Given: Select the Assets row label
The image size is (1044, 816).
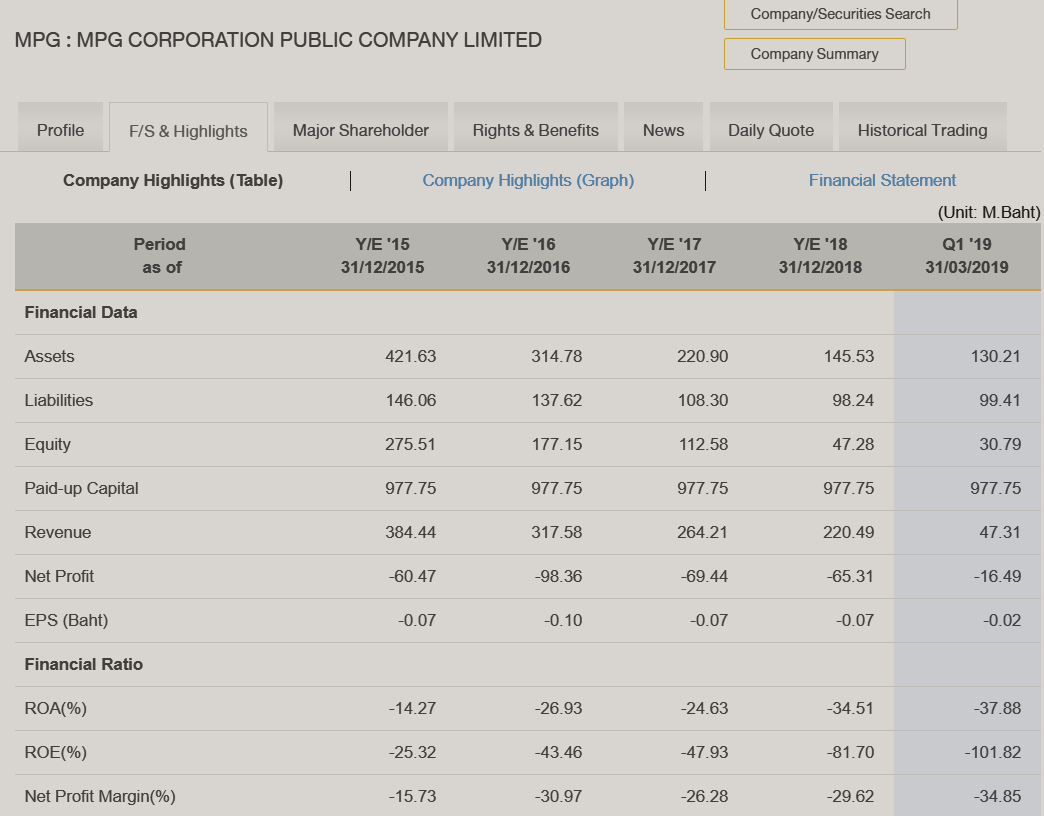Looking at the screenshot, I should coord(50,356).
